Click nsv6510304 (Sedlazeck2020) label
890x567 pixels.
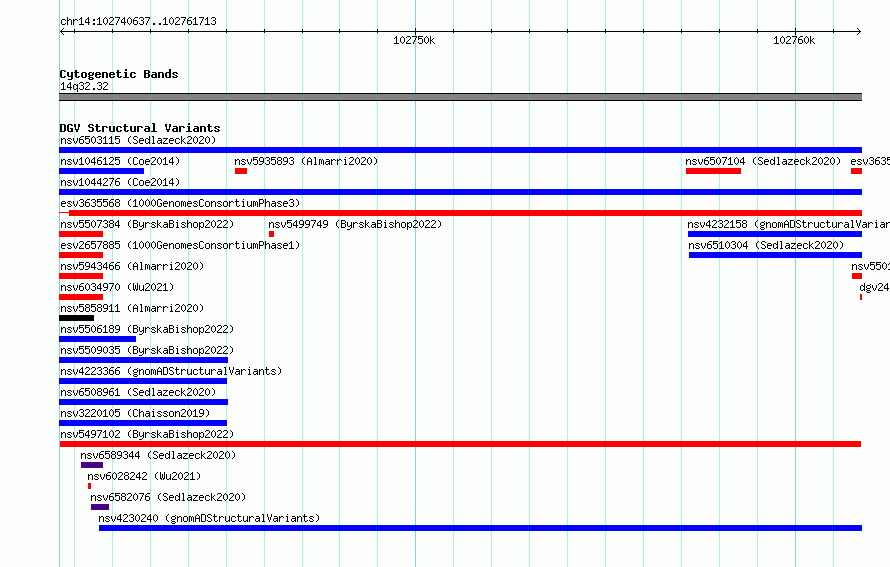pyautogui.click(x=766, y=245)
